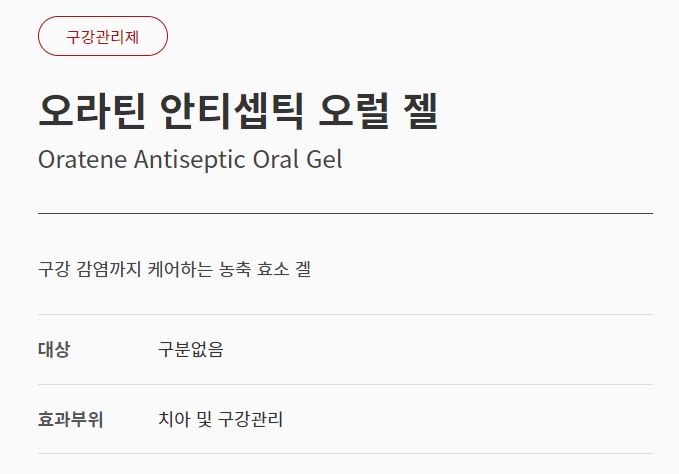
Task: Click the dark divider below the subtitle
Action: tap(345, 213)
